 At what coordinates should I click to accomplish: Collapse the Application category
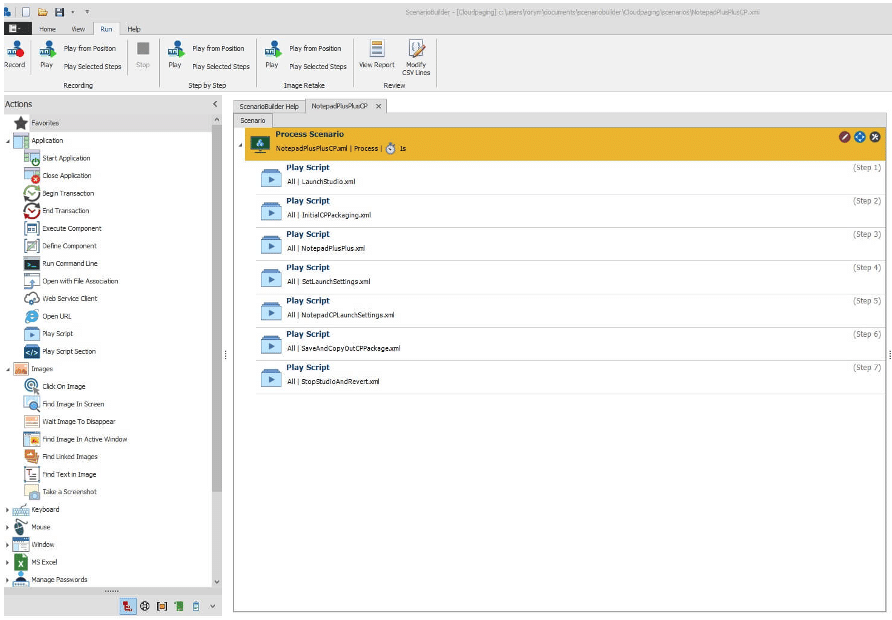[8, 141]
